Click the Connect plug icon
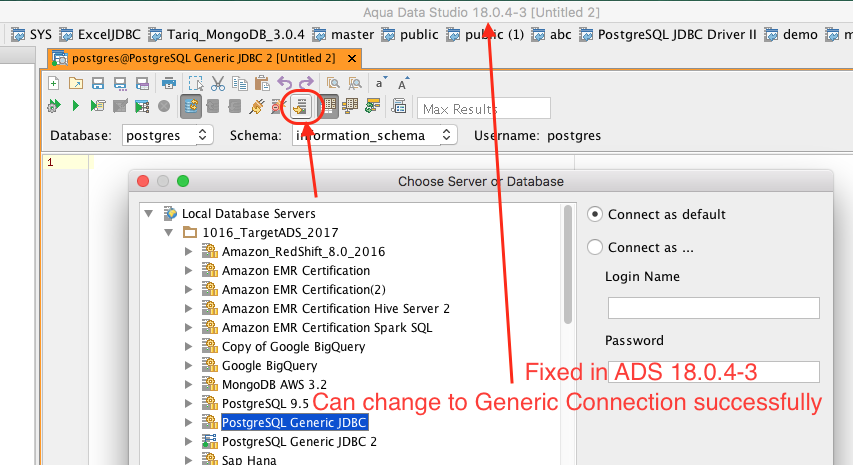 click(257, 106)
